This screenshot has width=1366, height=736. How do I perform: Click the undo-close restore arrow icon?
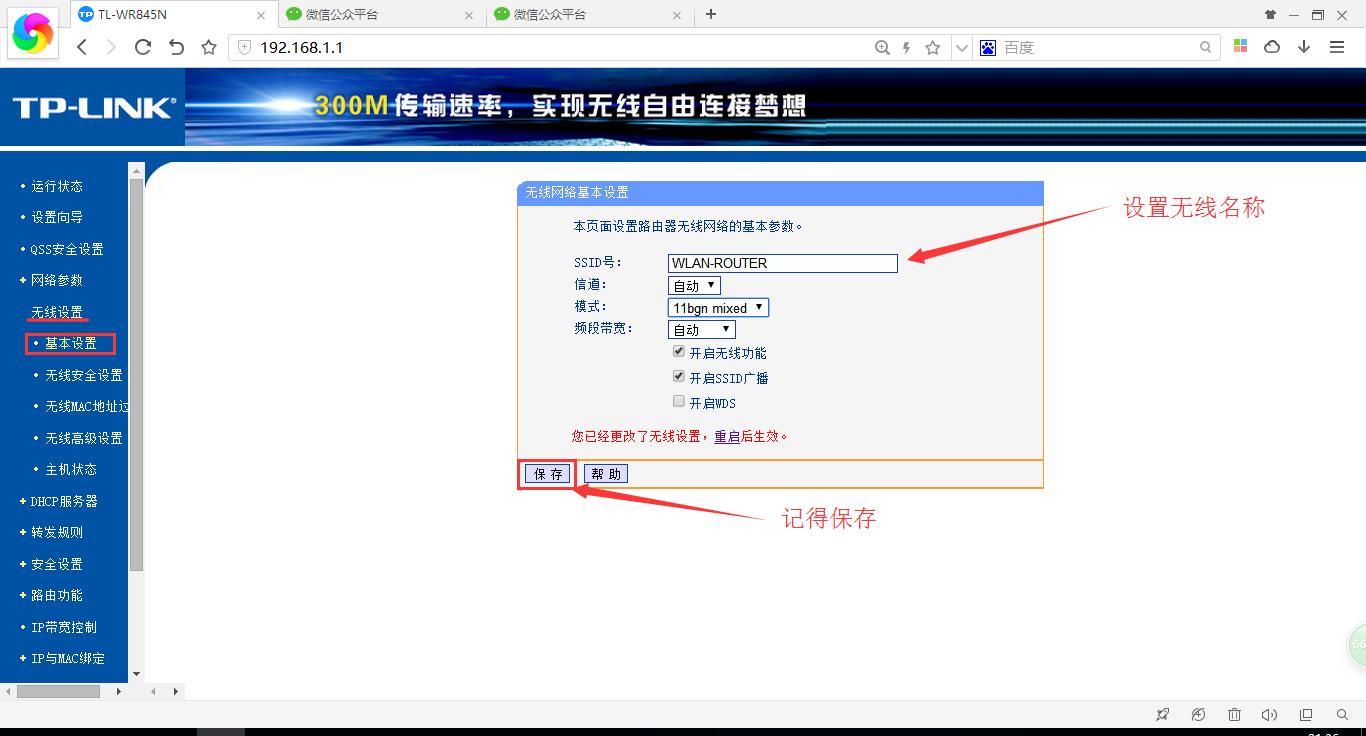[176, 47]
